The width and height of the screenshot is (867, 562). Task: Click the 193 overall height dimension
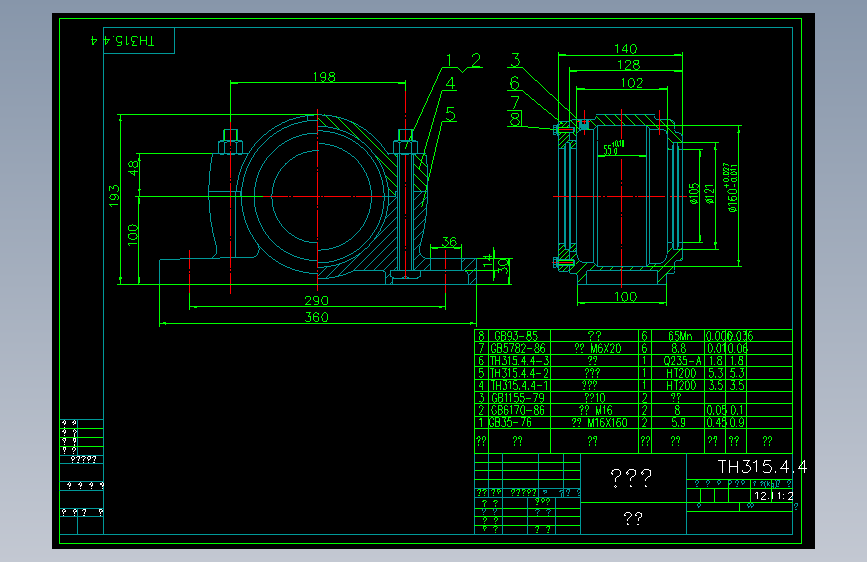[x=114, y=196]
